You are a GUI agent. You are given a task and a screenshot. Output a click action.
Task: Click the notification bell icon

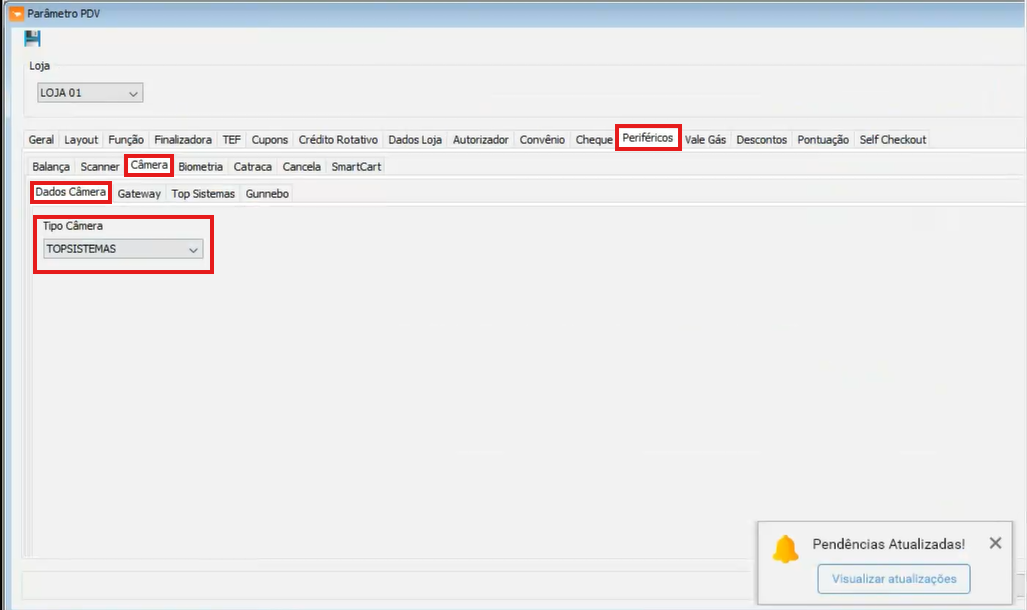click(x=786, y=548)
